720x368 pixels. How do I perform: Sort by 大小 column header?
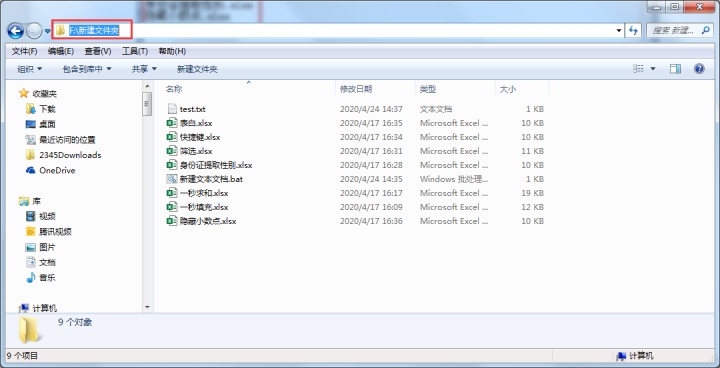point(507,89)
